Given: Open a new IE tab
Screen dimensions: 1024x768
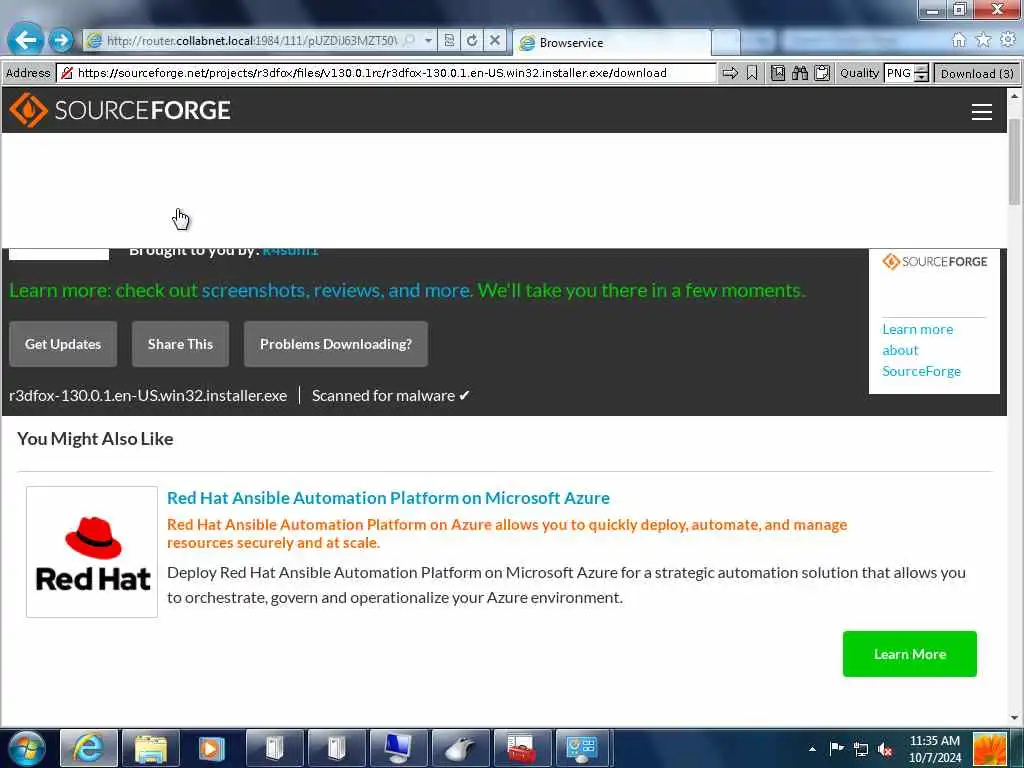Looking at the screenshot, I should (725, 42).
